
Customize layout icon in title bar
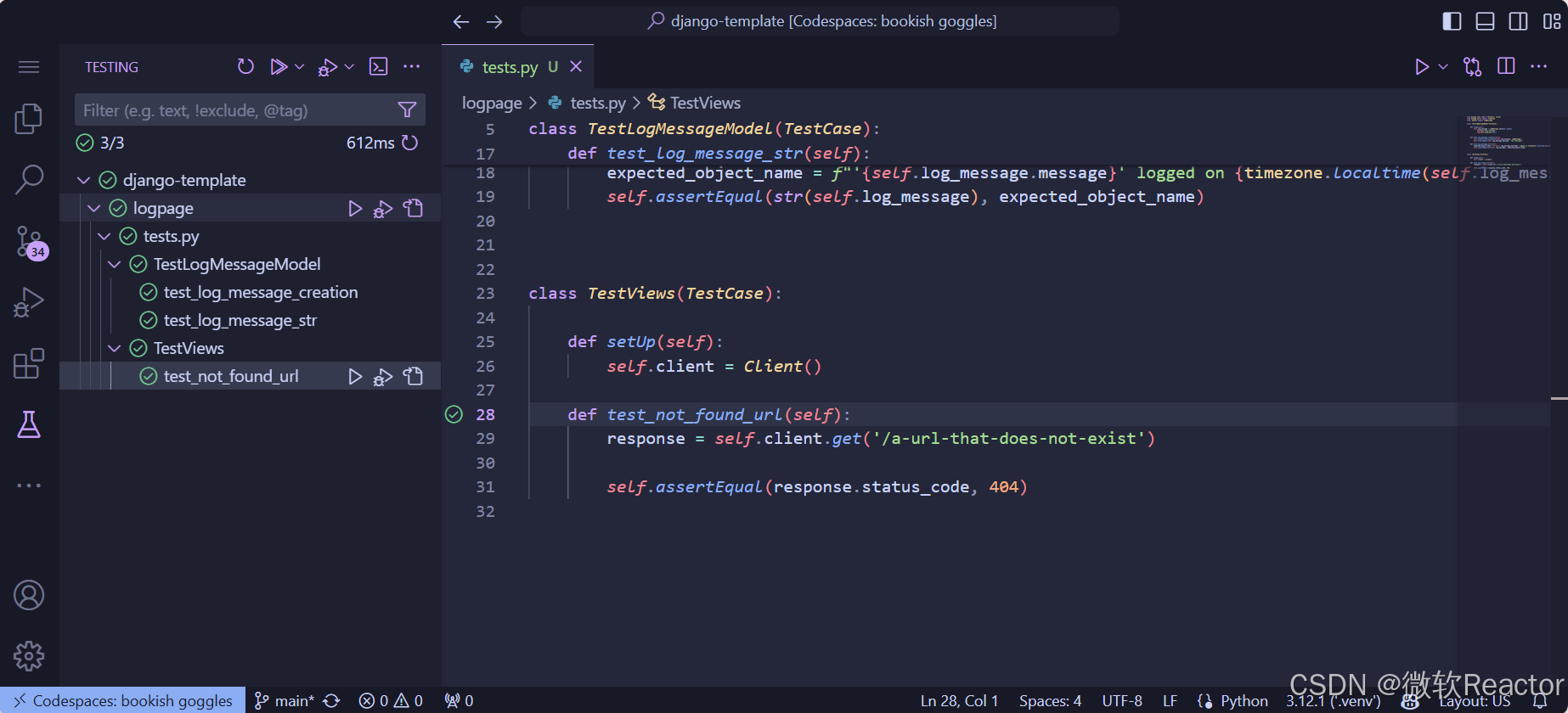click(x=1551, y=21)
